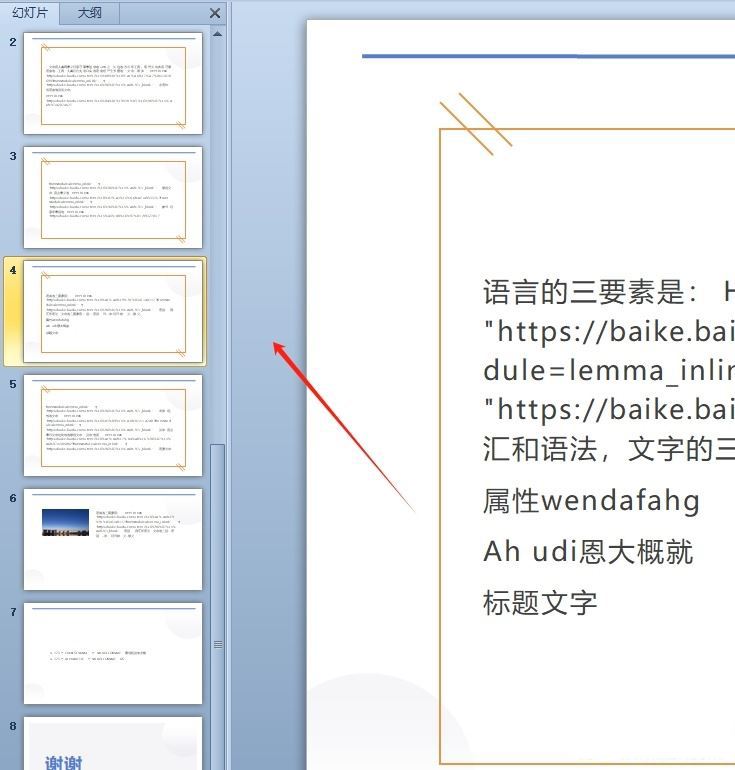Click the text line starting 语言的三要素是
The height and width of the screenshot is (770, 735).
point(600,293)
